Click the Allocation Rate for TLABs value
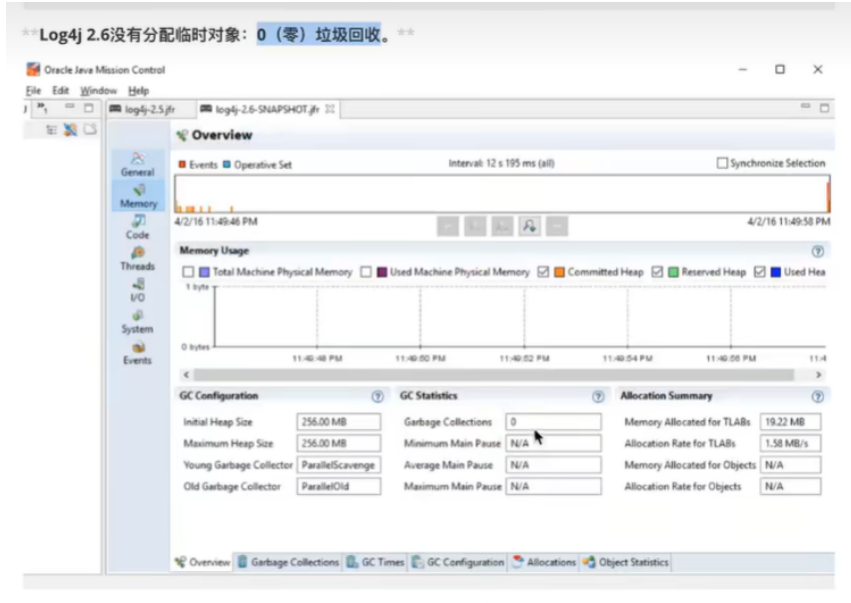 [790, 443]
